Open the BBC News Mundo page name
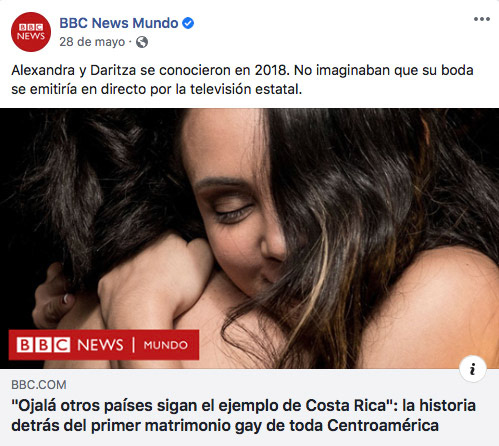This screenshot has width=499, height=446. pos(119,23)
